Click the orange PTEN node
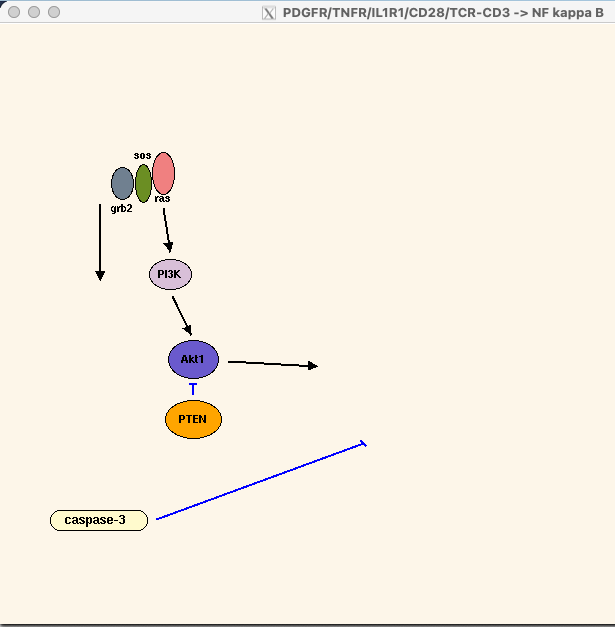Screen dimensions: 615x627 pyautogui.click(x=193, y=419)
